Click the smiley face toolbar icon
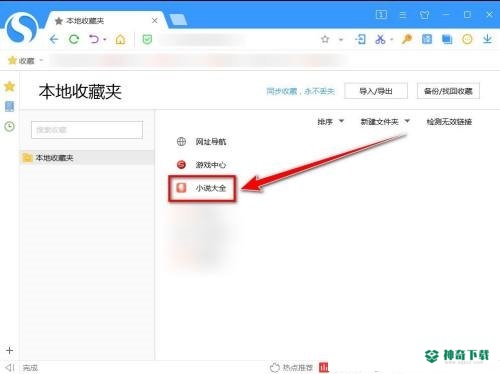The width and height of the screenshot is (500, 374). point(467,39)
